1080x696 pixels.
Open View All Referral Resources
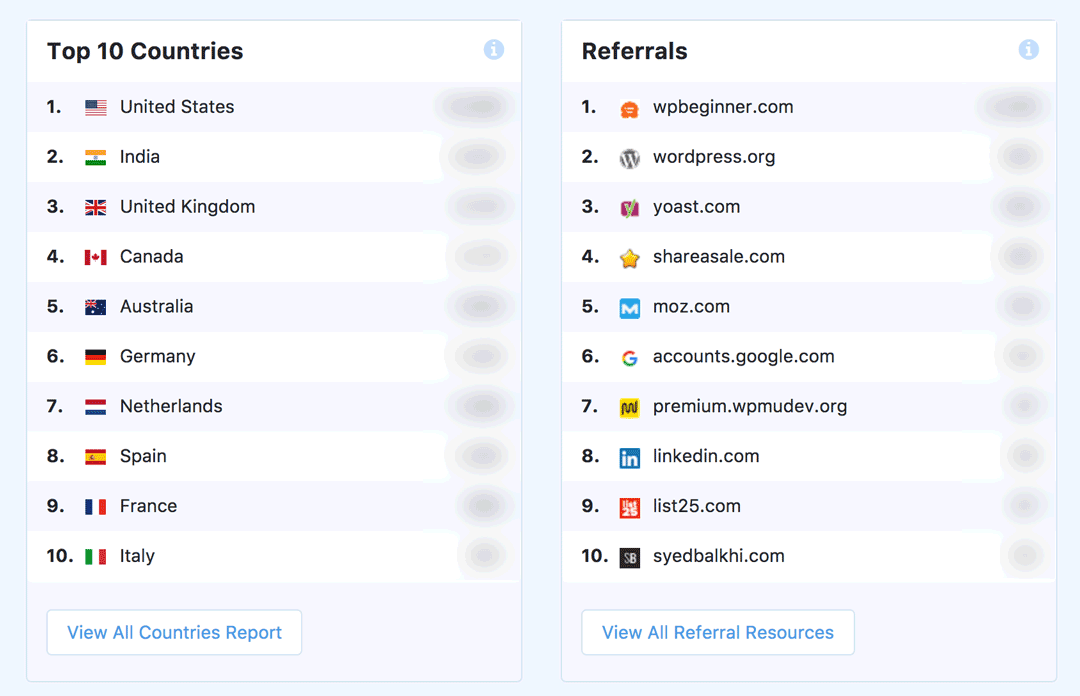tap(718, 632)
